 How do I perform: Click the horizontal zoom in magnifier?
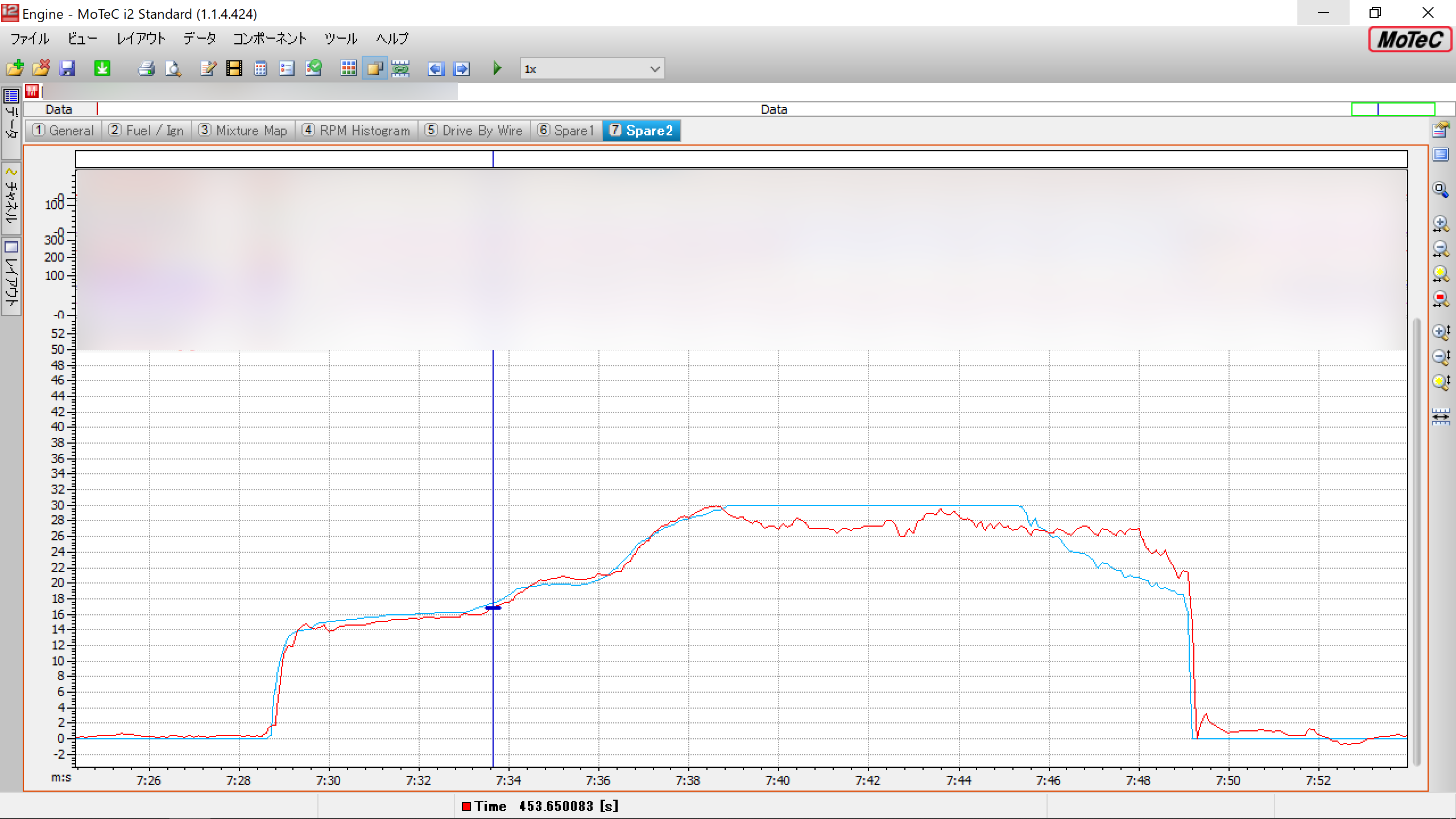(x=1440, y=224)
